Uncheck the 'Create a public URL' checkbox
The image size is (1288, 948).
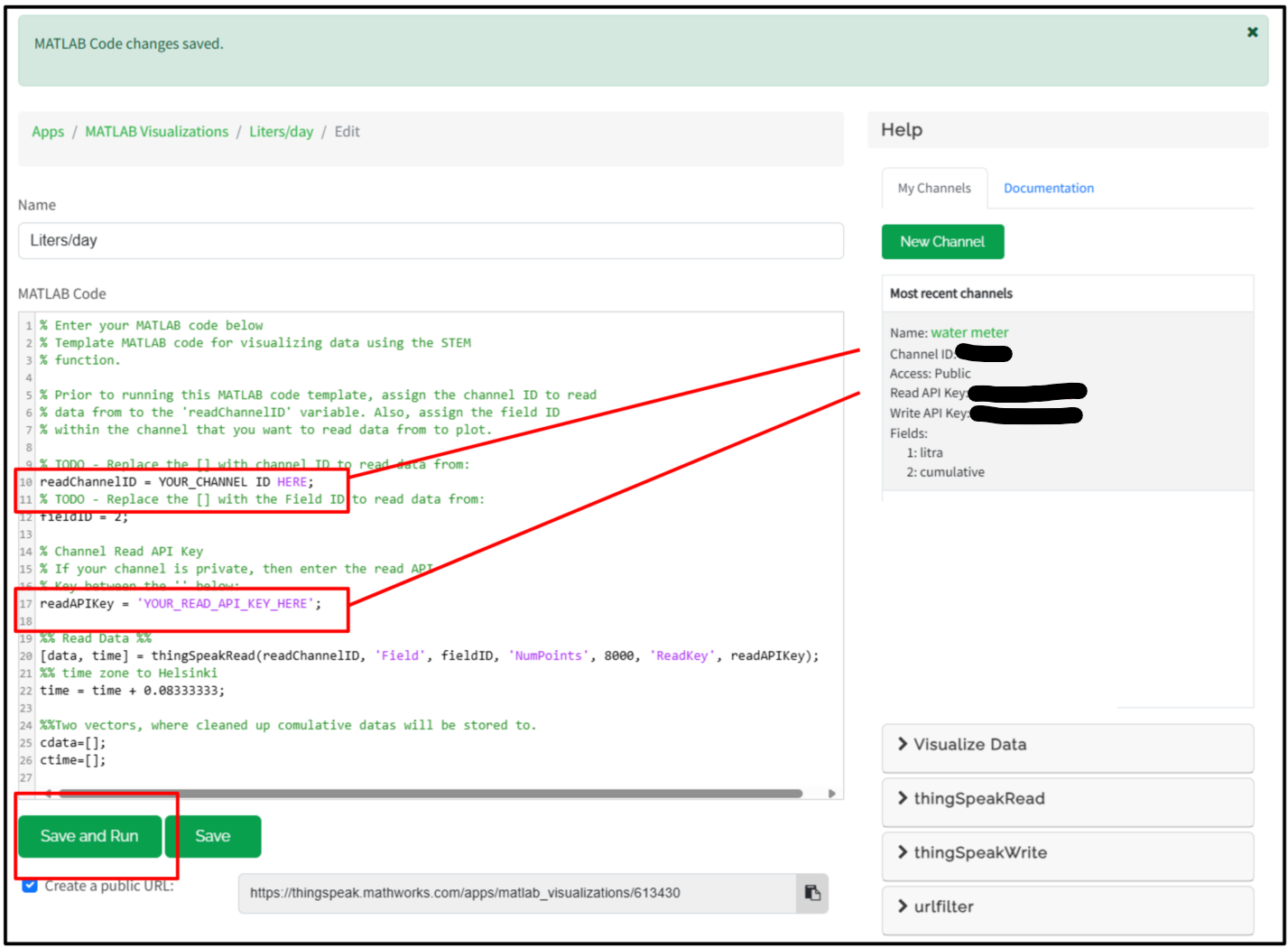tap(30, 886)
